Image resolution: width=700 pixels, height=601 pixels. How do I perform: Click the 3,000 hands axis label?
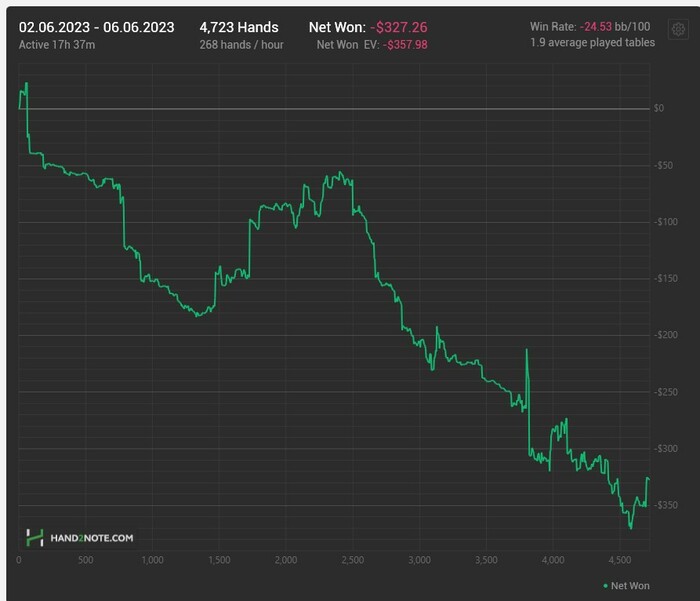coord(419,560)
